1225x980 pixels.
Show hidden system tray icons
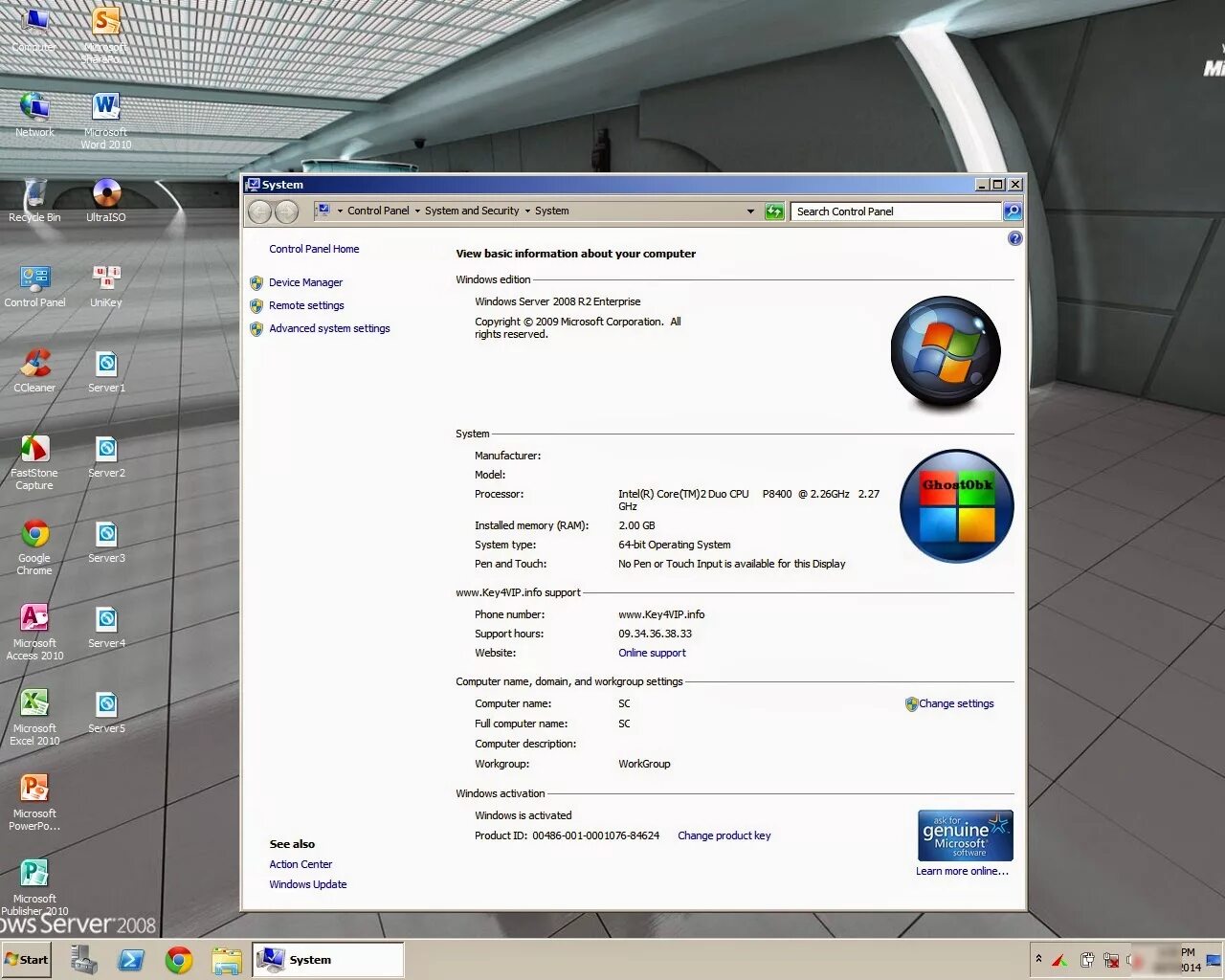pos(1038,959)
